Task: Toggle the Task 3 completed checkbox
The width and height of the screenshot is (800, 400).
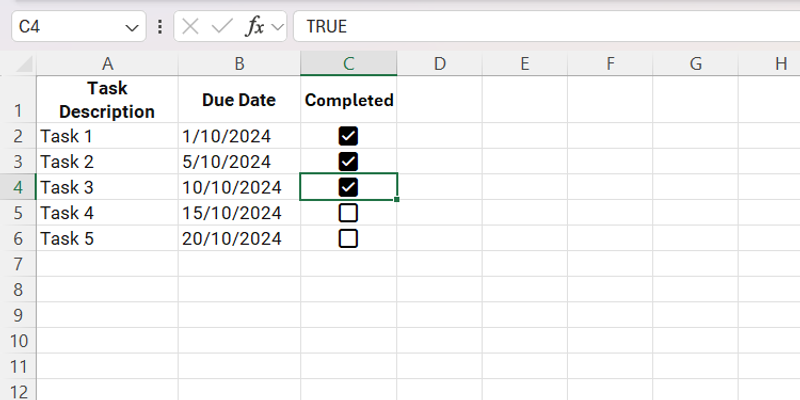Action: (348, 187)
